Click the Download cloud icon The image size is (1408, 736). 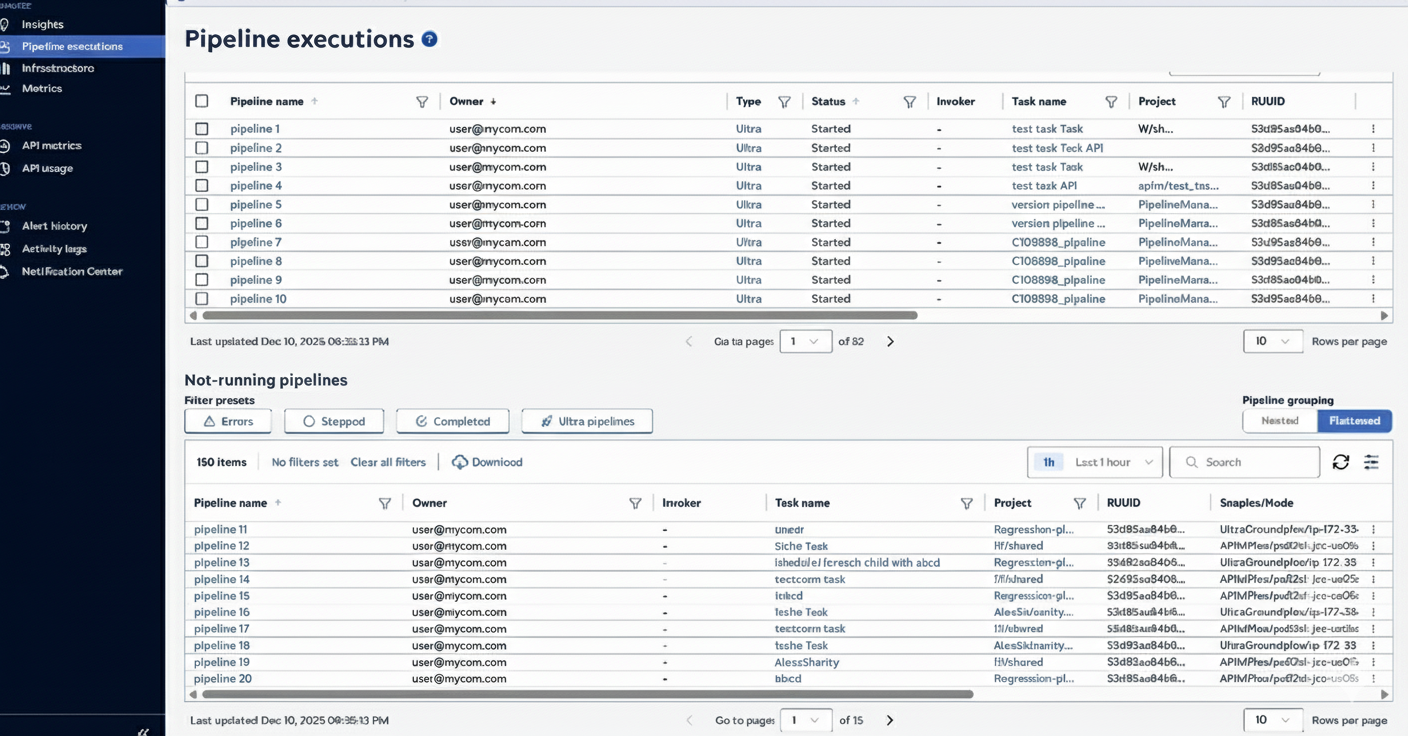point(460,462)
